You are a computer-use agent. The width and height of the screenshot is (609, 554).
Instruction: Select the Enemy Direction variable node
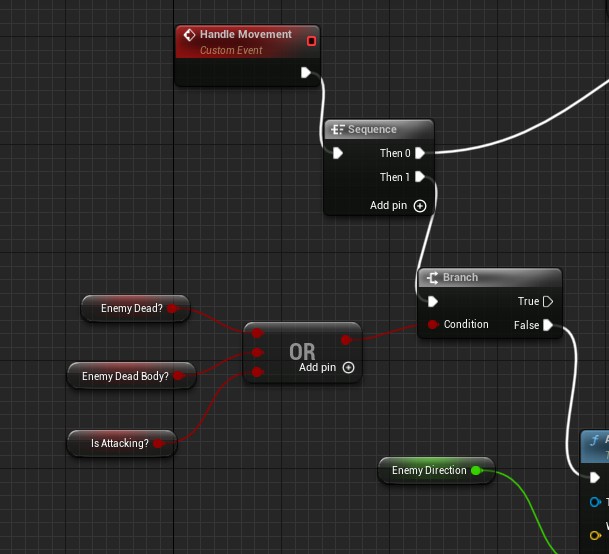coord(436,470)
